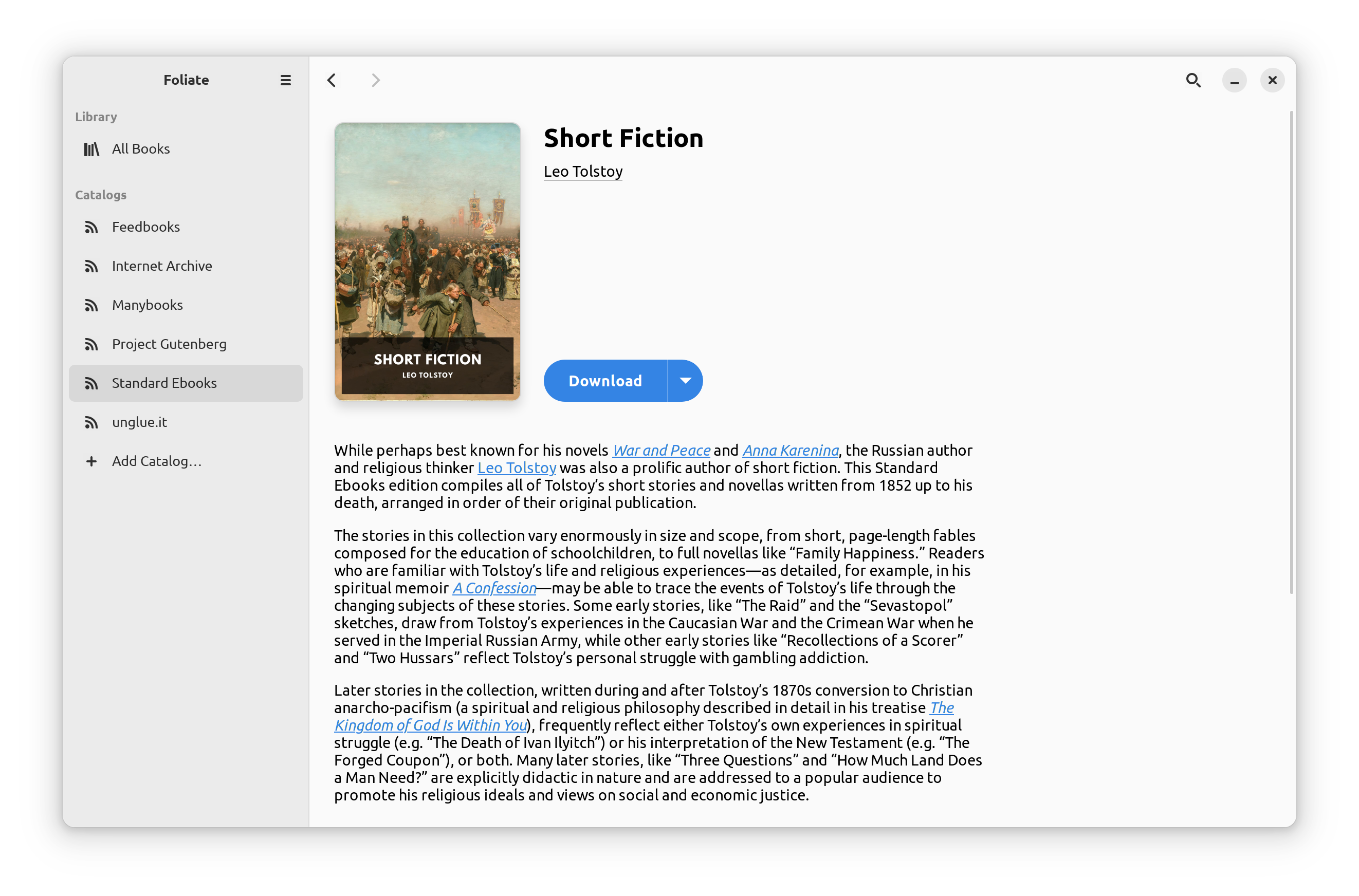Open the search icon in header
The image size is (1359, 896).
coord(1192,80)
